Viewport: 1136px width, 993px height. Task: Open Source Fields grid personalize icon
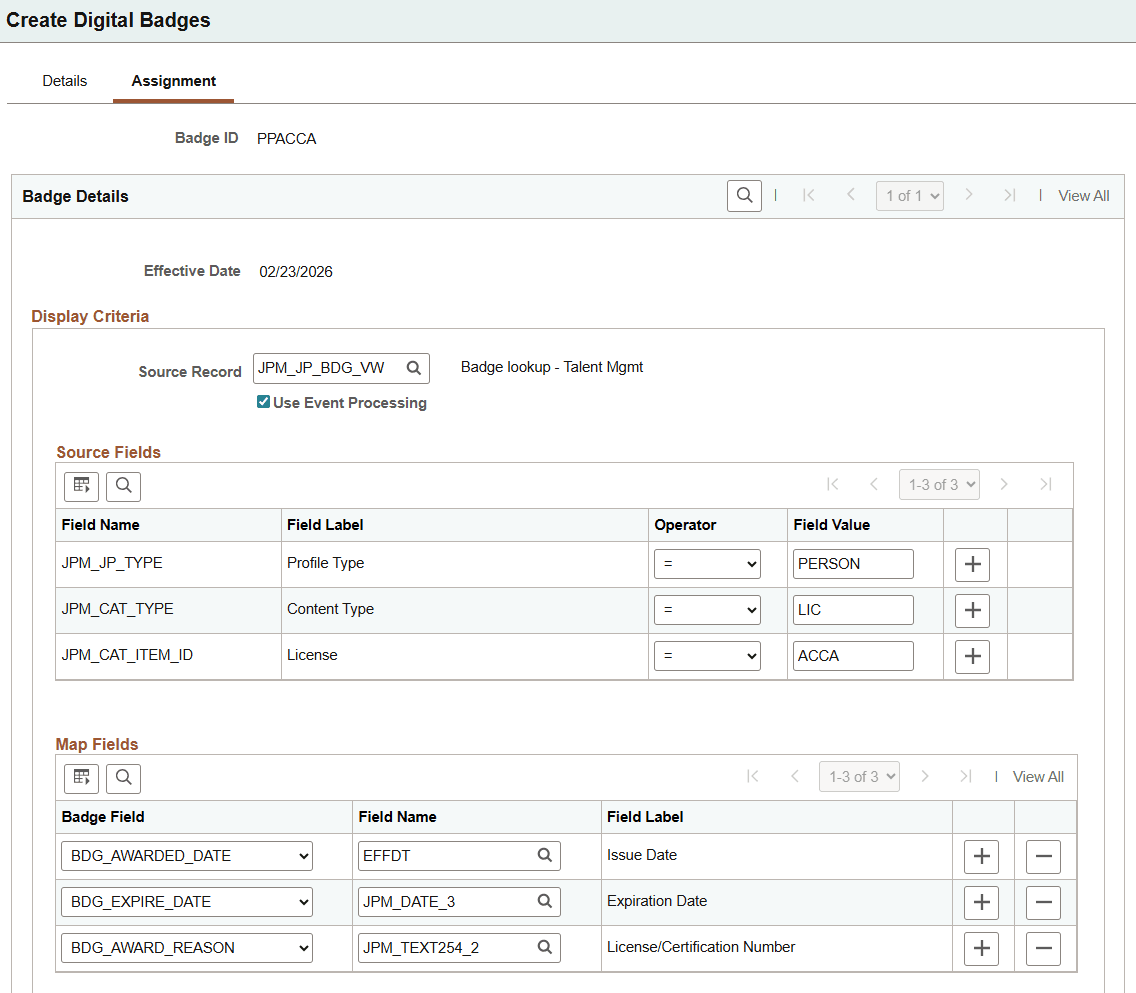point(81,485)
